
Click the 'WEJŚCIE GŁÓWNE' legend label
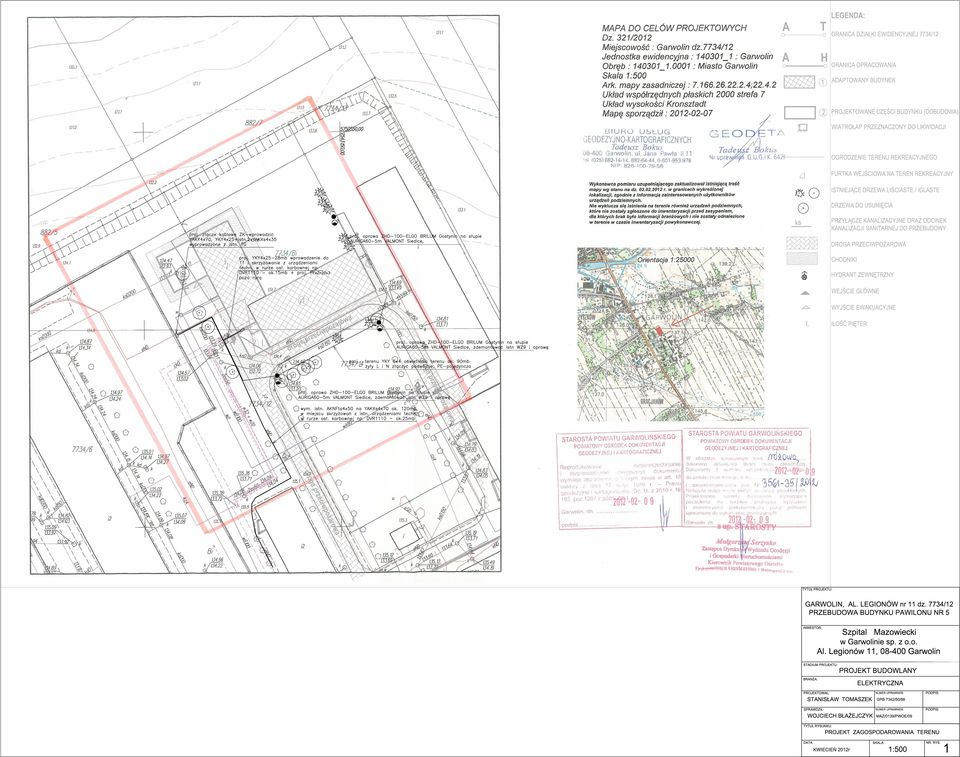point(855,292)
